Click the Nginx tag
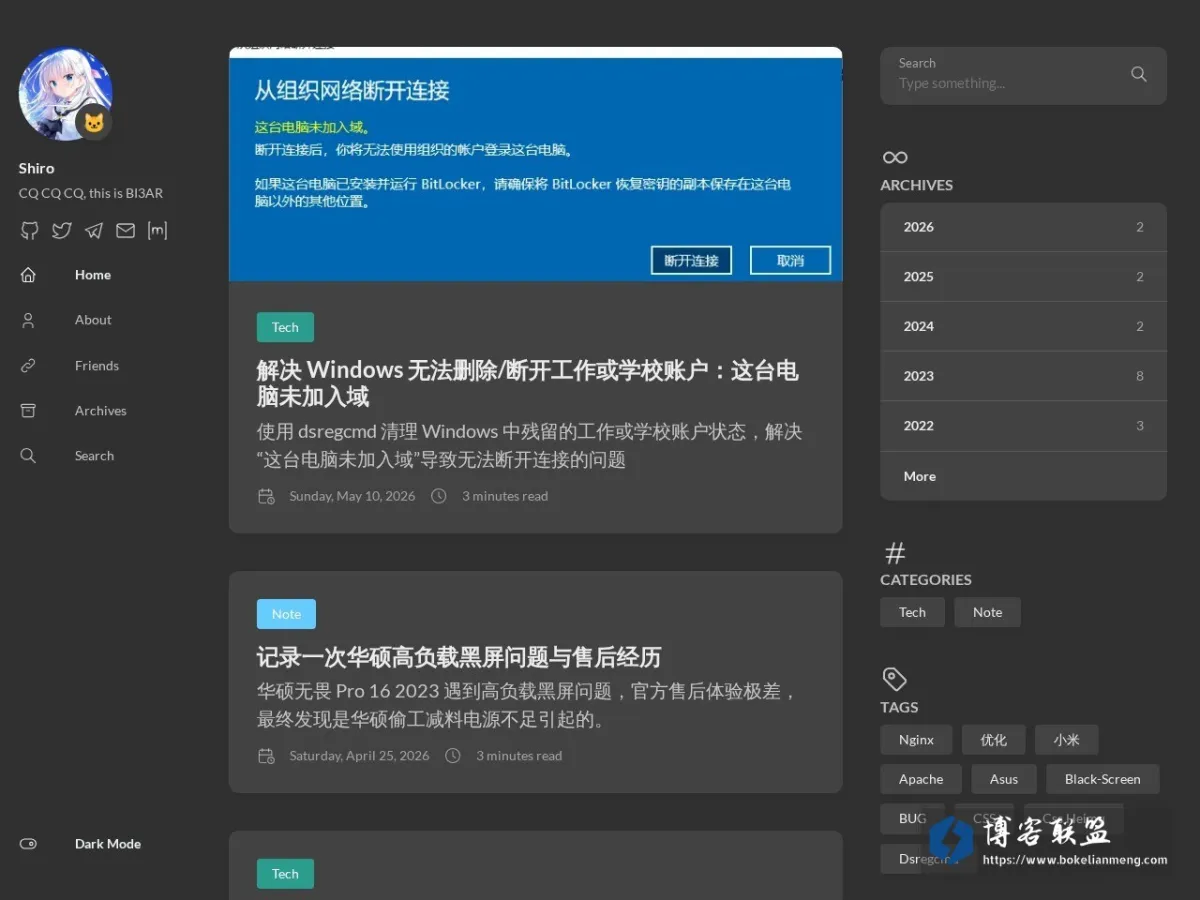Viewport: 1200px width, 900px height. click(x=916, y=740)
